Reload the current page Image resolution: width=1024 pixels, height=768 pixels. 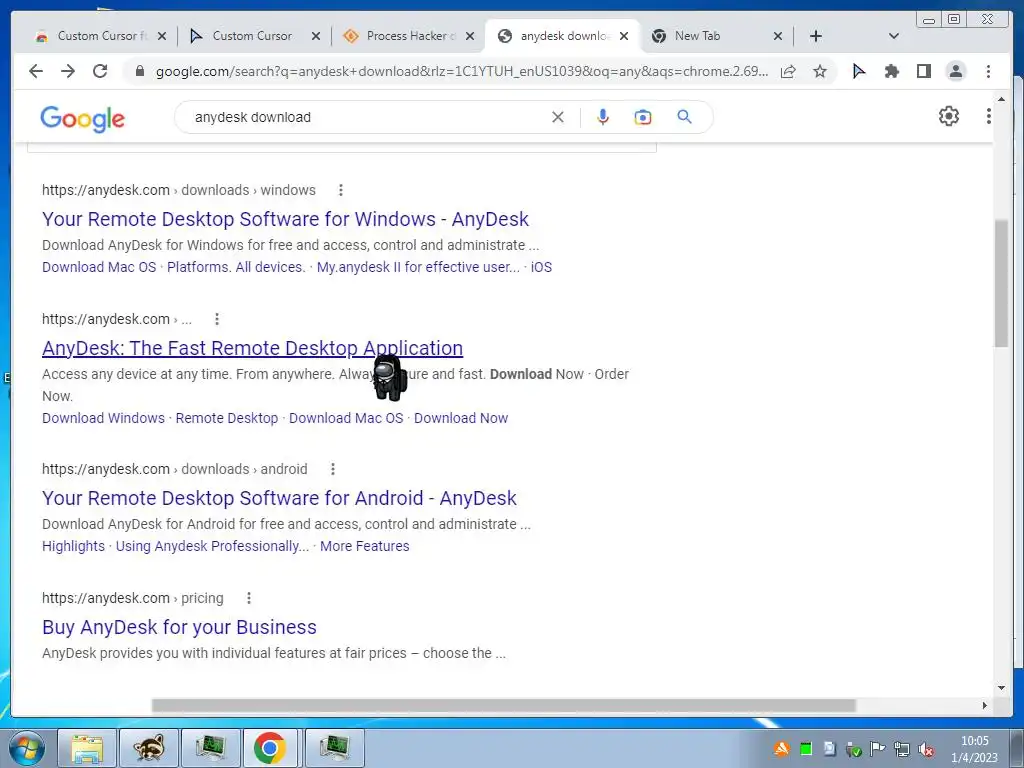point(100,71)
